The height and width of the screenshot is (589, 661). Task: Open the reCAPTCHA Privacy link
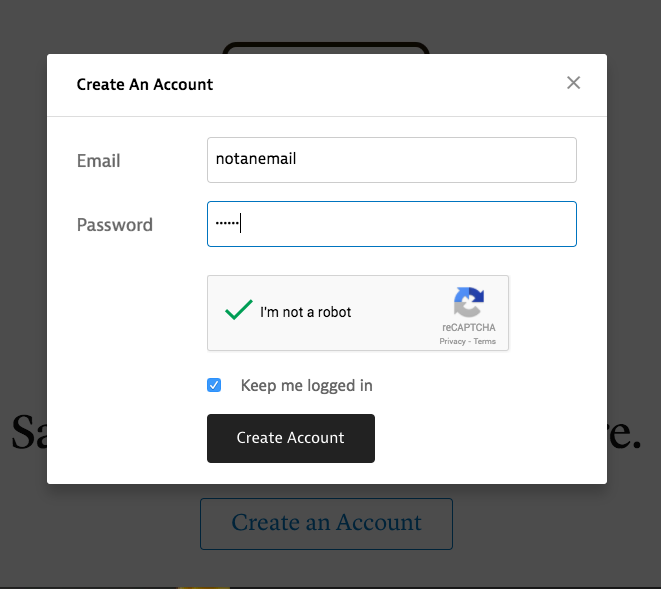452,341
